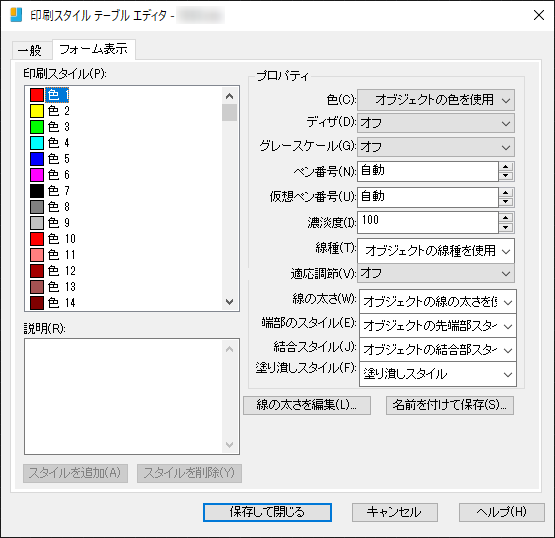
Task: Click the ペン番号(N) input field
Action: point(428,171)
